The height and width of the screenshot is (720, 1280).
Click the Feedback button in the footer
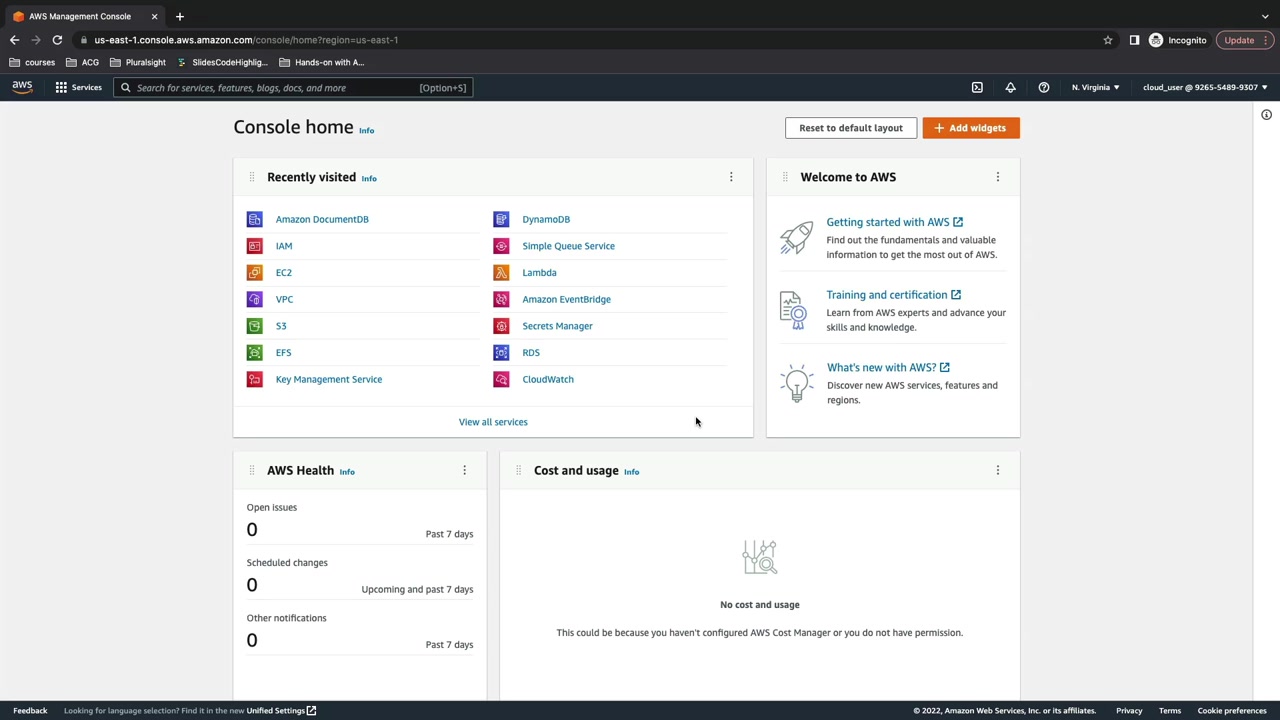pos(30,711)
